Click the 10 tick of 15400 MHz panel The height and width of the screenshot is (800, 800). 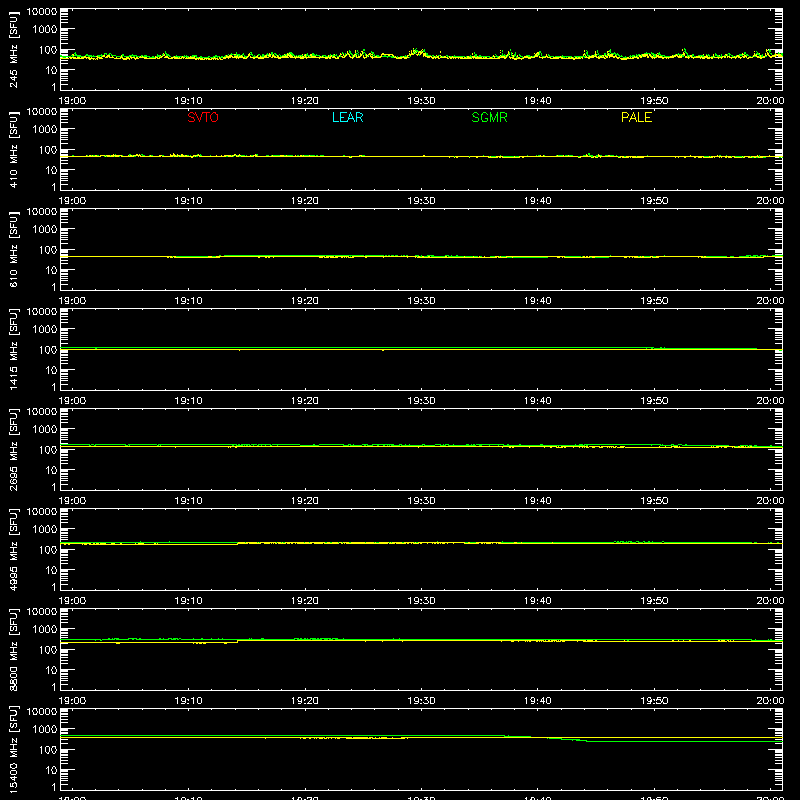[x=51, y=770]
